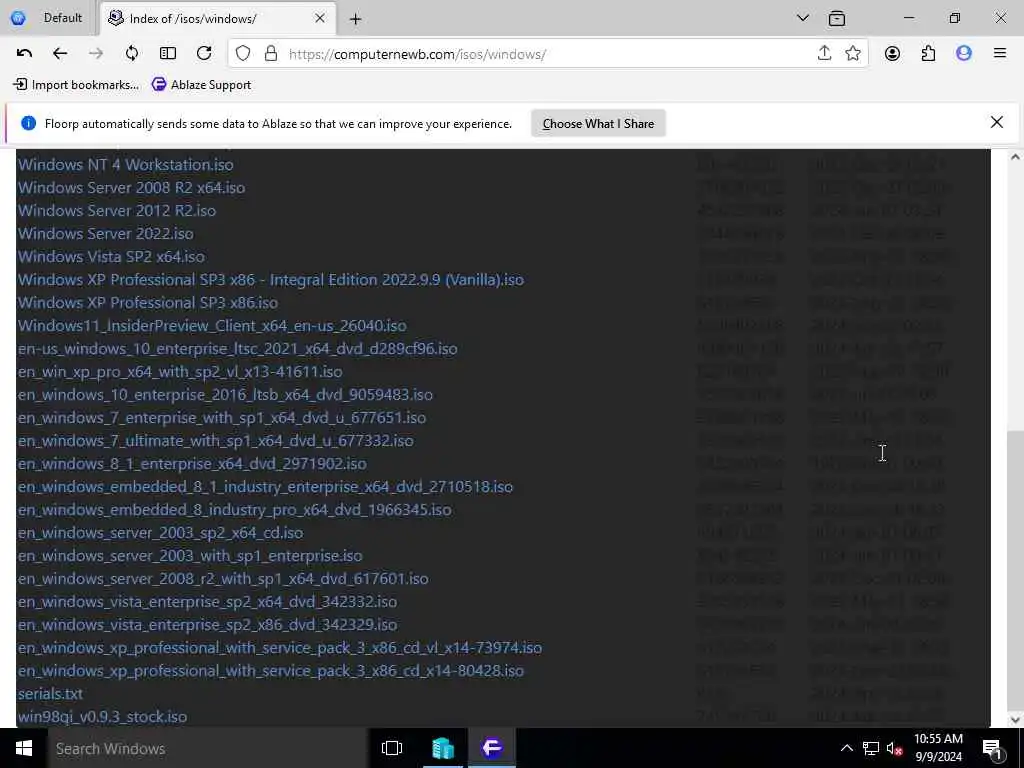Open Windows Server 2022.iso link
The width and height of the screenshot is (1024, 768).
[x=106, y=233]
